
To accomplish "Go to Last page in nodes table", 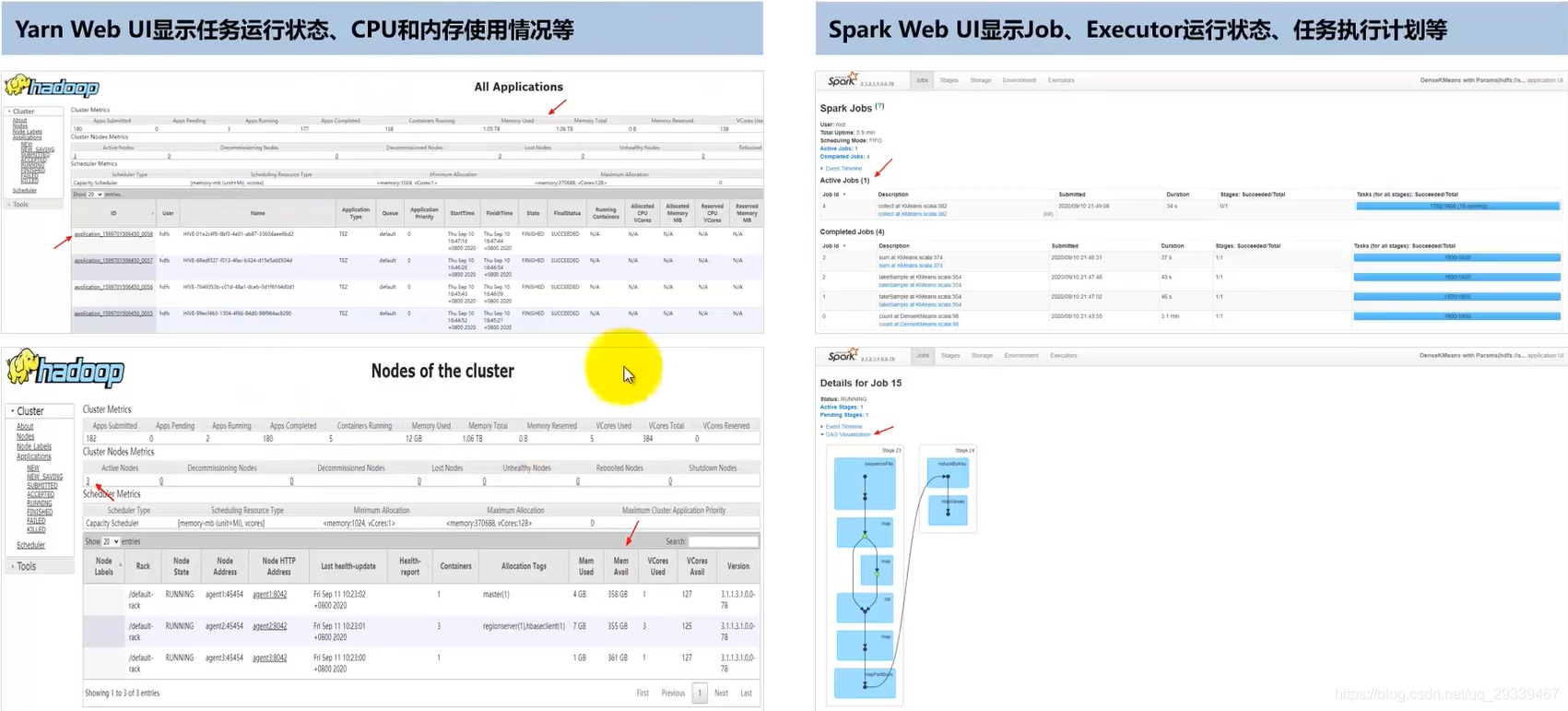I will coord(746,693).
